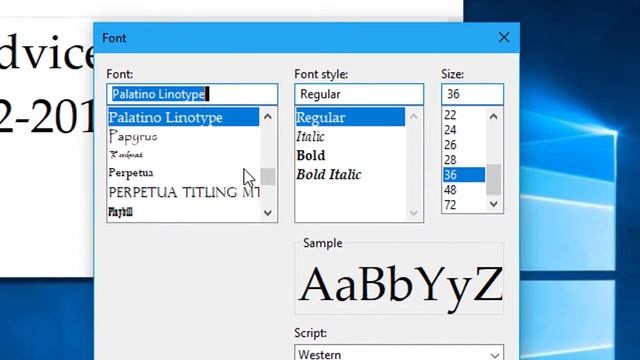This screenshot has width=640, height=360.
Task: Click font list scroll down arrow
Action: [268, 213]
